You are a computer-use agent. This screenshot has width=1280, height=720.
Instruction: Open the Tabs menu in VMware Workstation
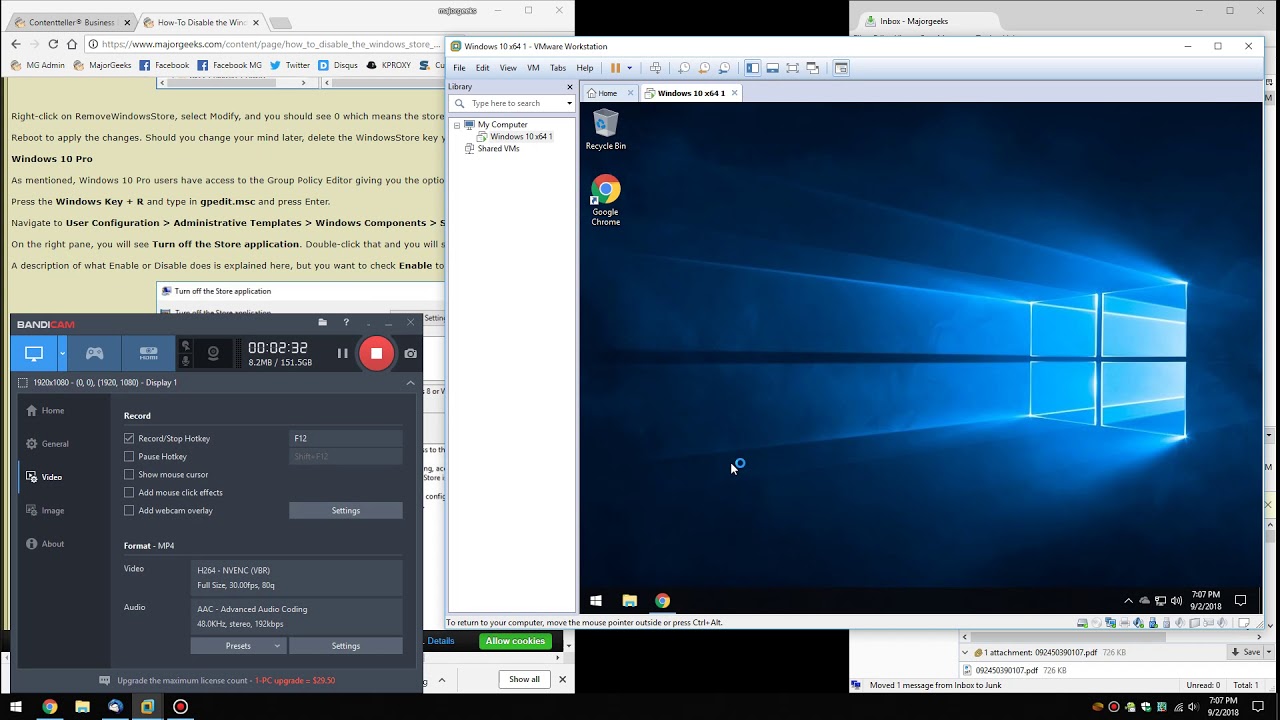(x=558, y=68)
